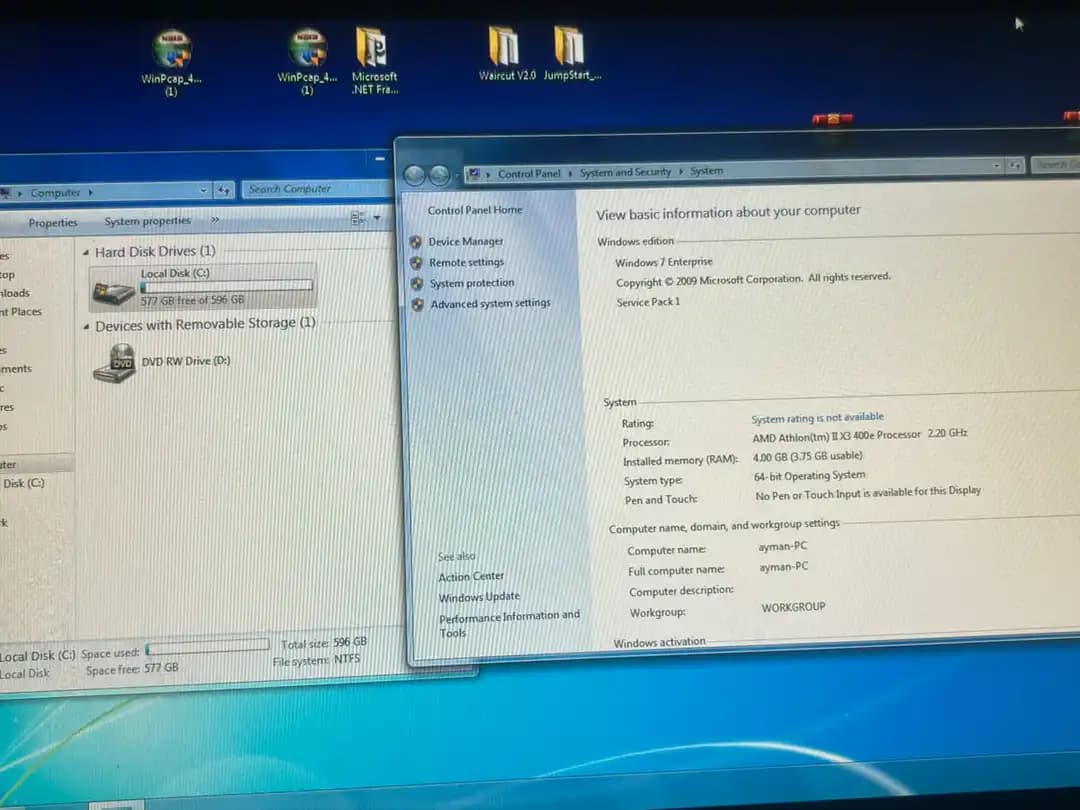Select Documents in navigation pane

(17, 369)
